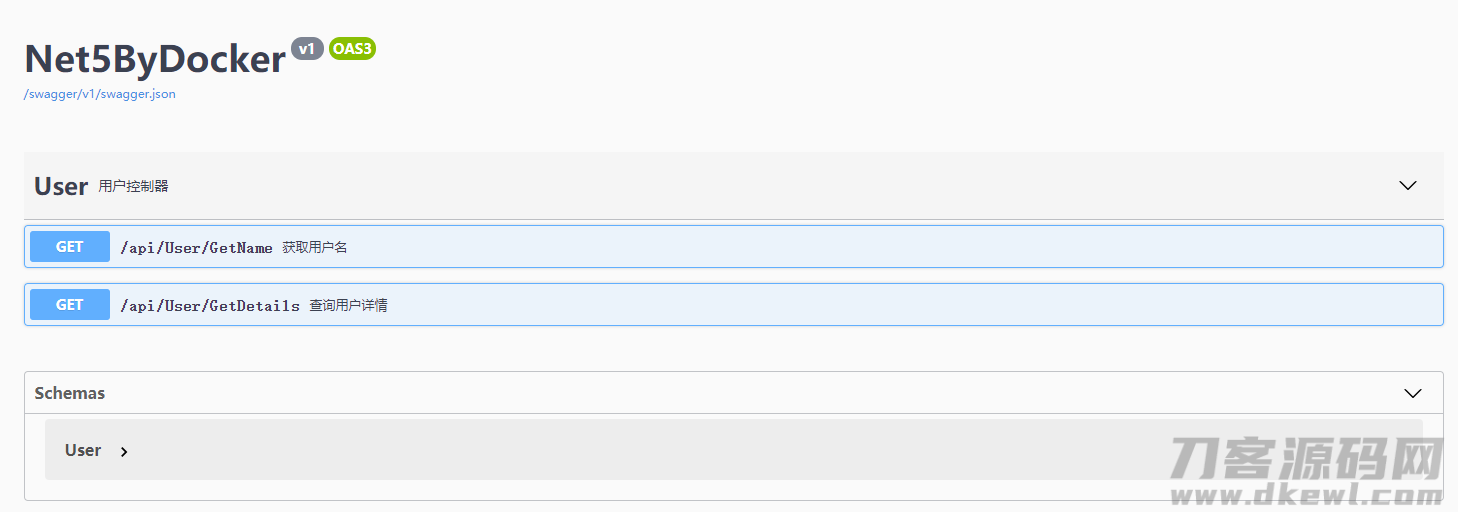
Task: Open the /swagger/v1/swagger.json link
Action: point(100,94)
